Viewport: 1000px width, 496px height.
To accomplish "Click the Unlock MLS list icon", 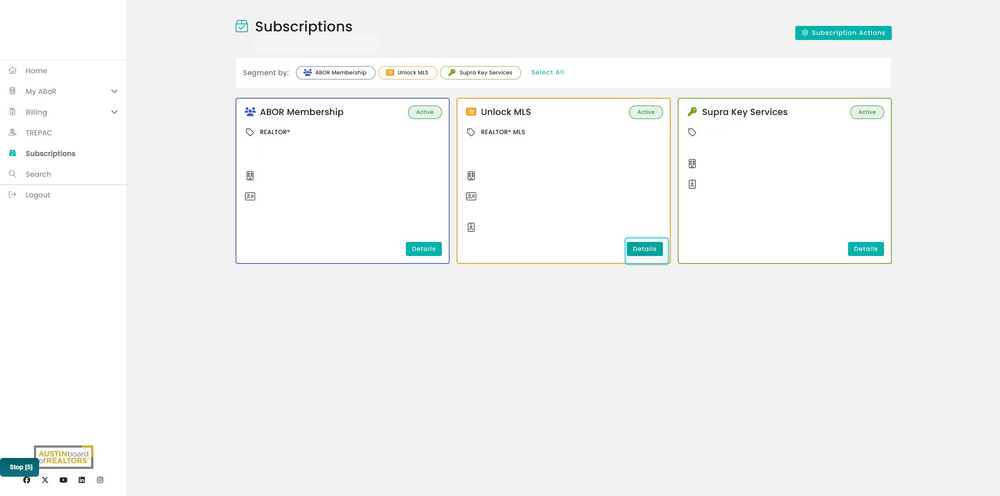I will [471, 112].
